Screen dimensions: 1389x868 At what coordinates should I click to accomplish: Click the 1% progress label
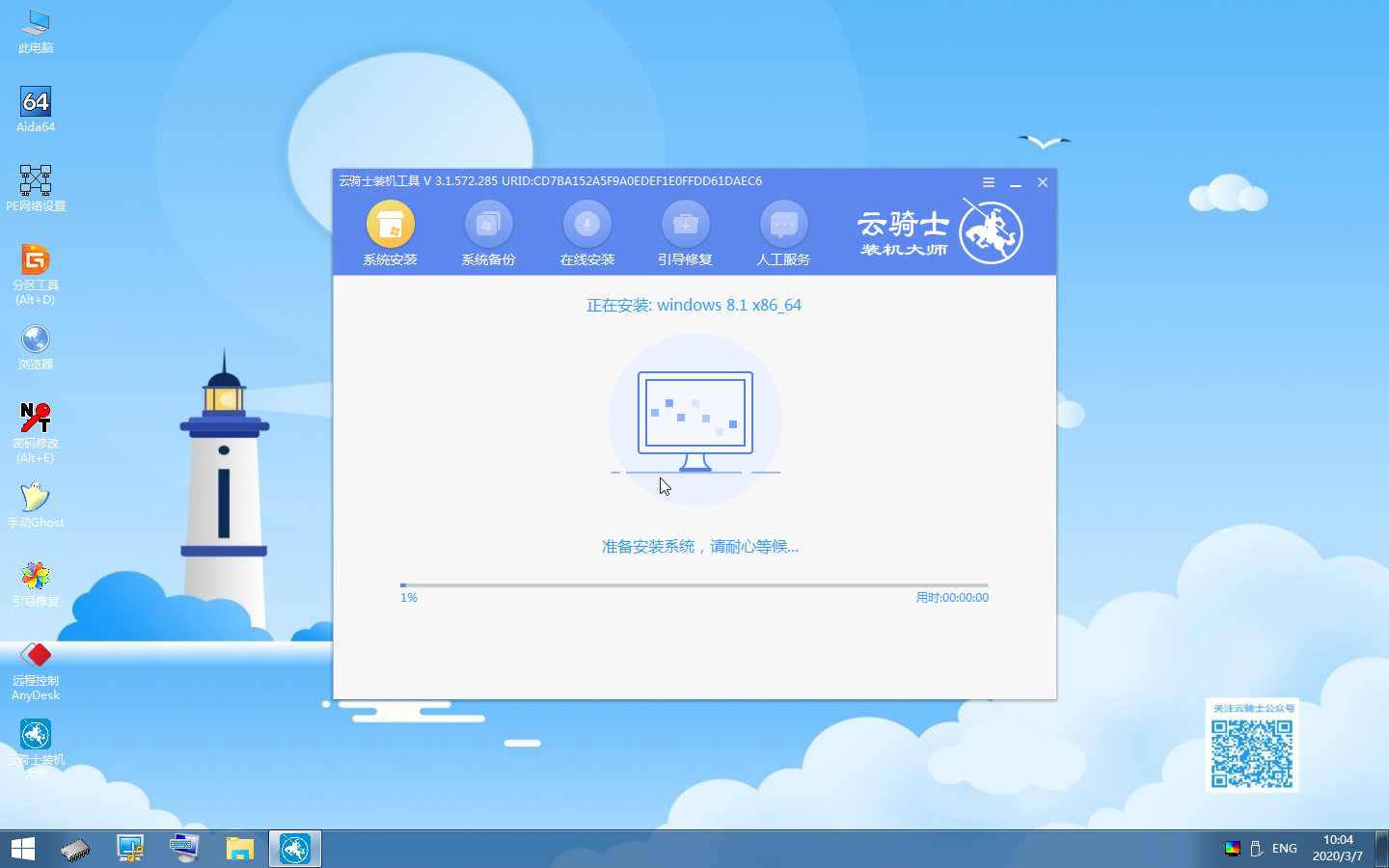click(x=409, y=598)
